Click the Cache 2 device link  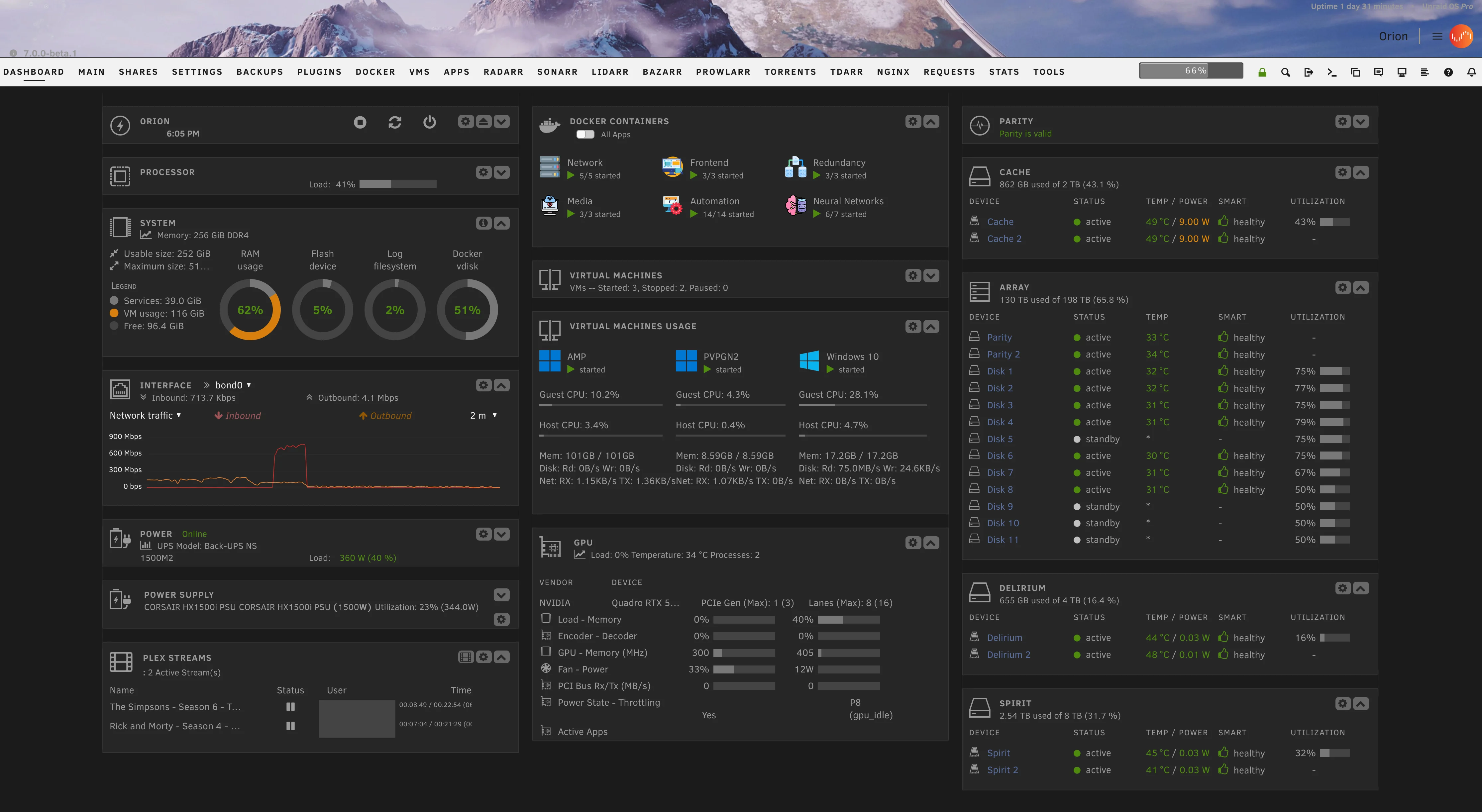pyautogui.click(x=1004, y=239)
